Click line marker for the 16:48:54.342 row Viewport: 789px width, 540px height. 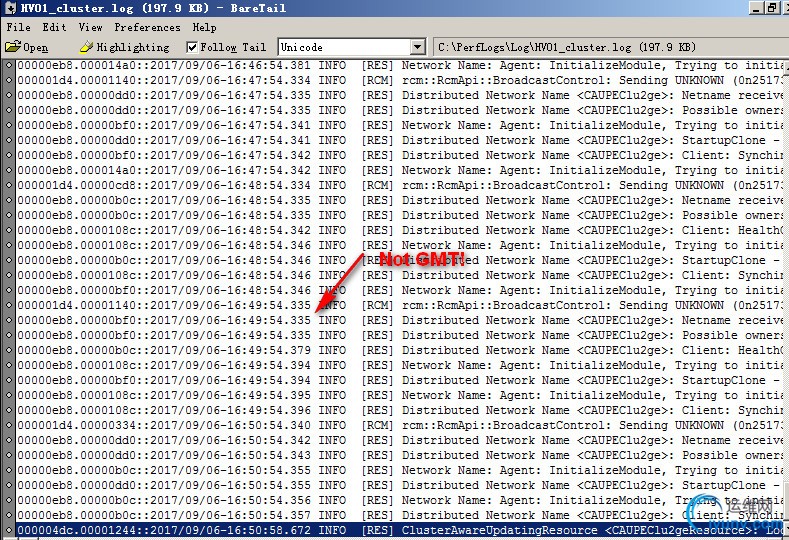(9, 230)
